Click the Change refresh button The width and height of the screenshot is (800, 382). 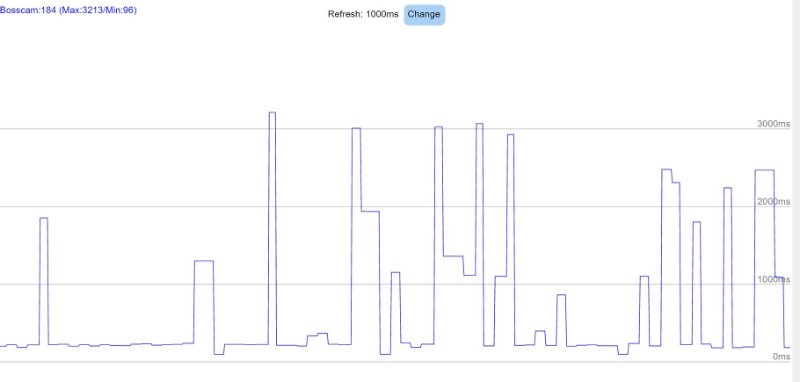(424, 15)
